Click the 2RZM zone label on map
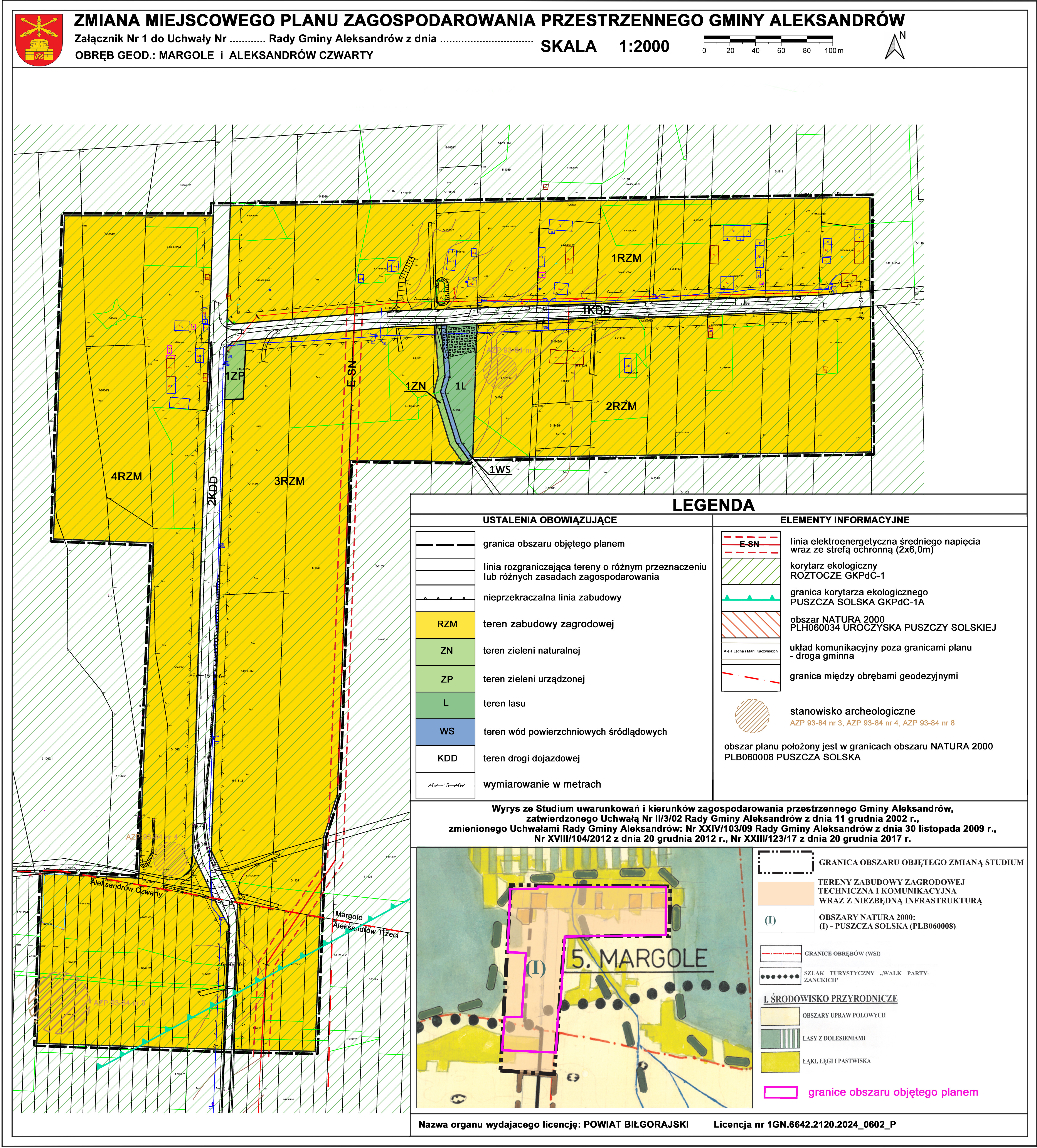This screenshot has height=1148, width=1037. click(x=621, y=407)
